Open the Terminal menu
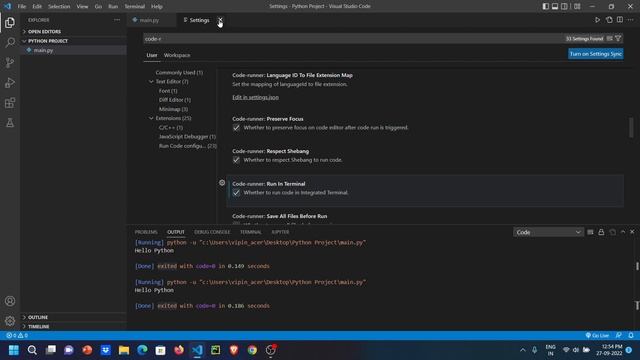Viewport: 640px width, 360px height. point(134,7)
